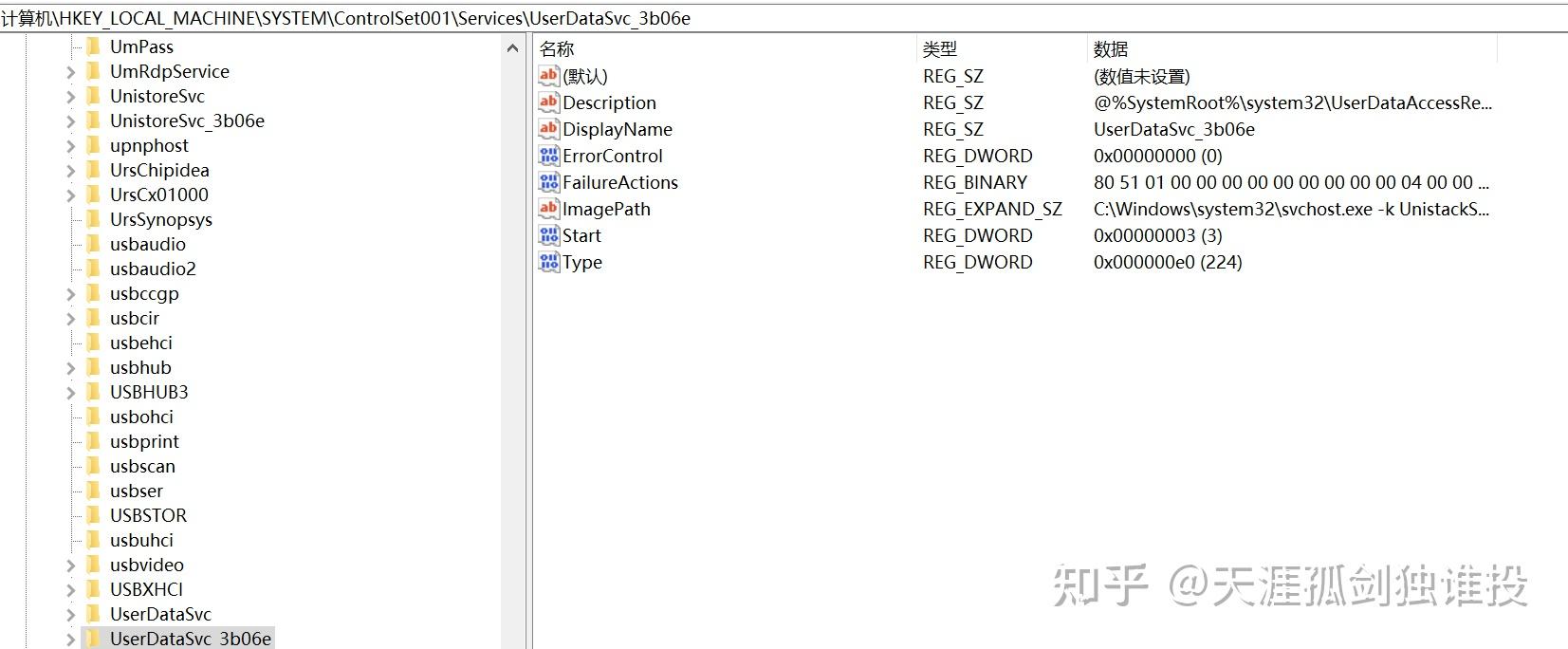Click the DWORD icon beside Type
The height and width of the screenshot is (649, 1568).
(548, 262)
